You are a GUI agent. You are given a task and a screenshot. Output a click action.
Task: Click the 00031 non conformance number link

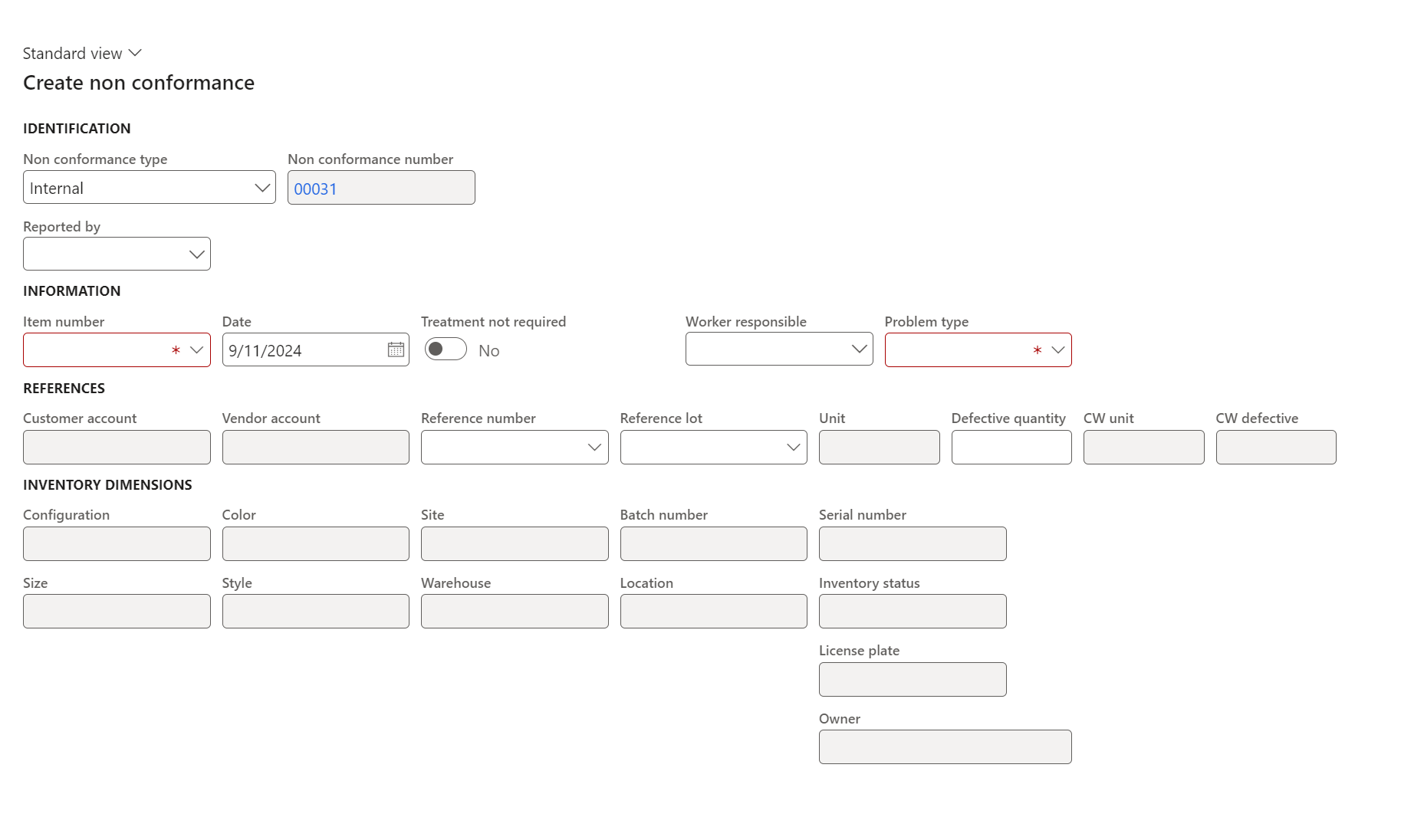coord(315,189)
